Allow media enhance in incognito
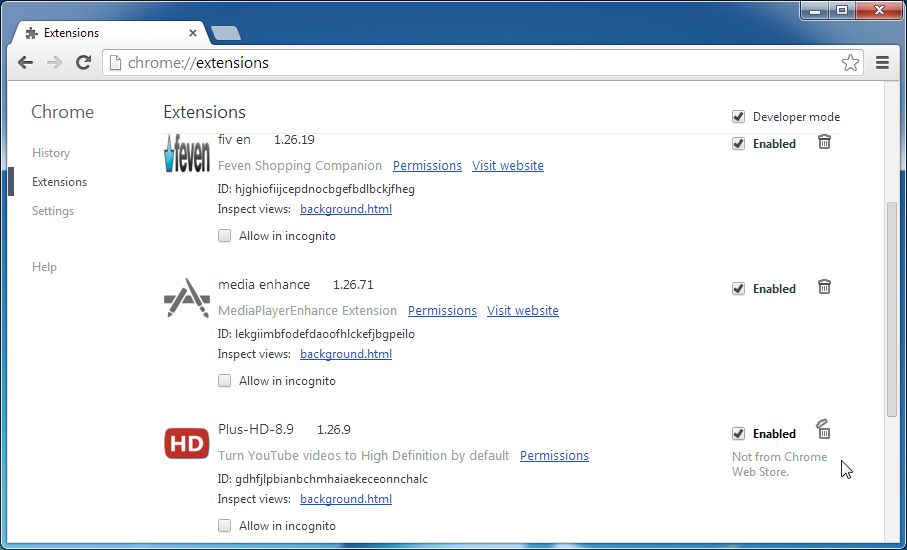 click(x=224, y=381)
